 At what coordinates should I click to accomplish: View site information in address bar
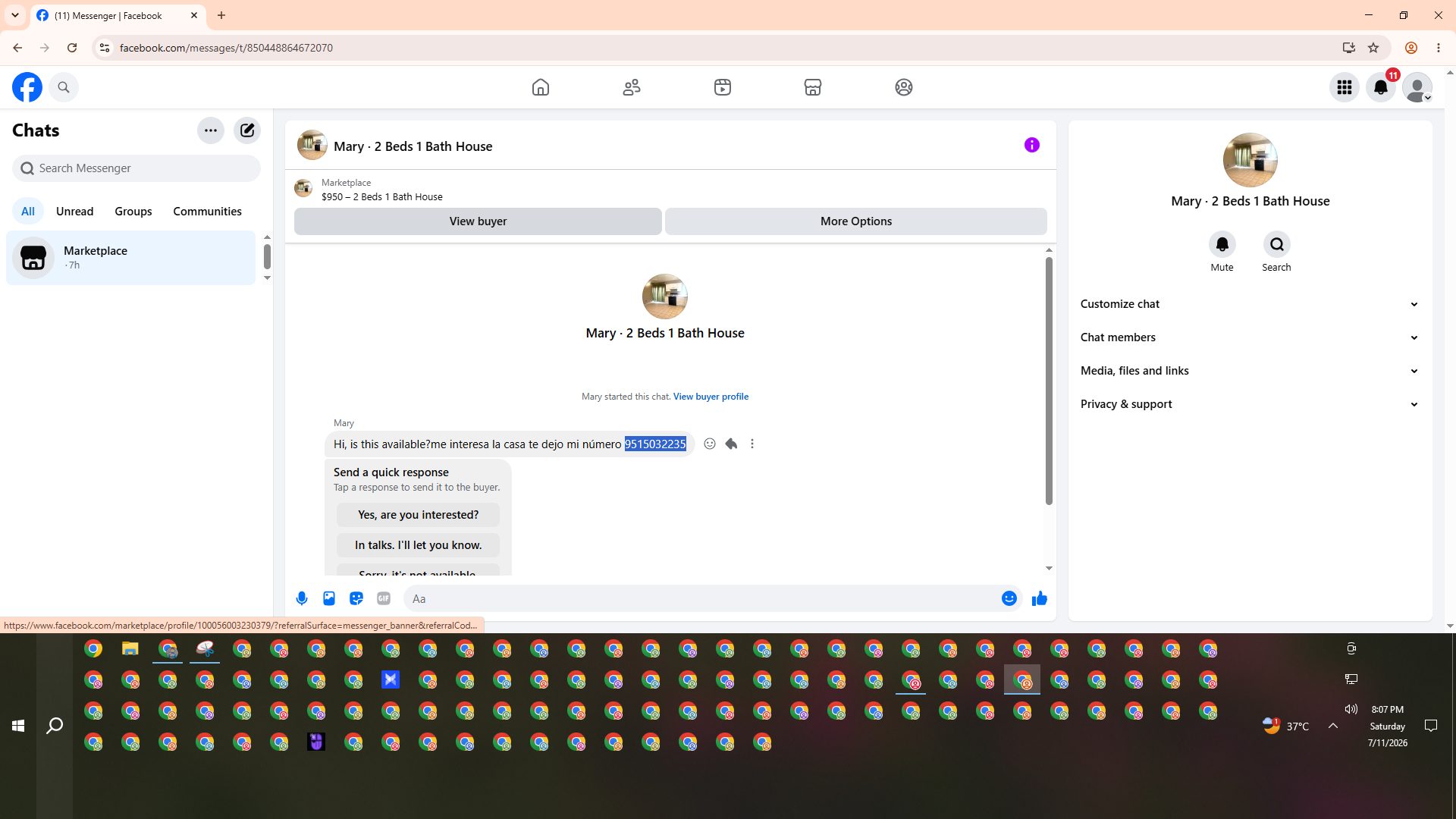tap(105, 48)
